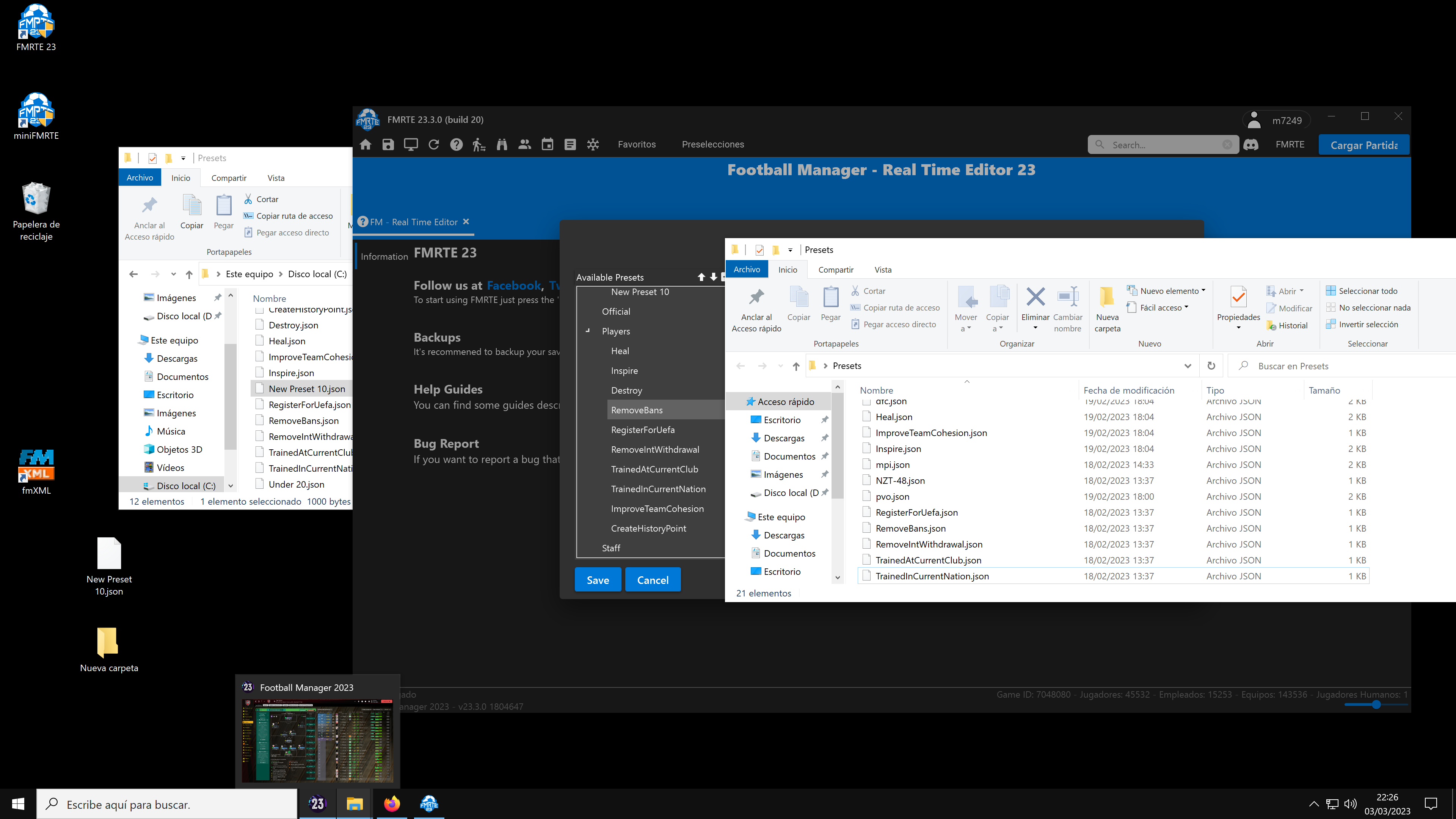
Task: Move preset up with up arrow
Action: point(701,277)
